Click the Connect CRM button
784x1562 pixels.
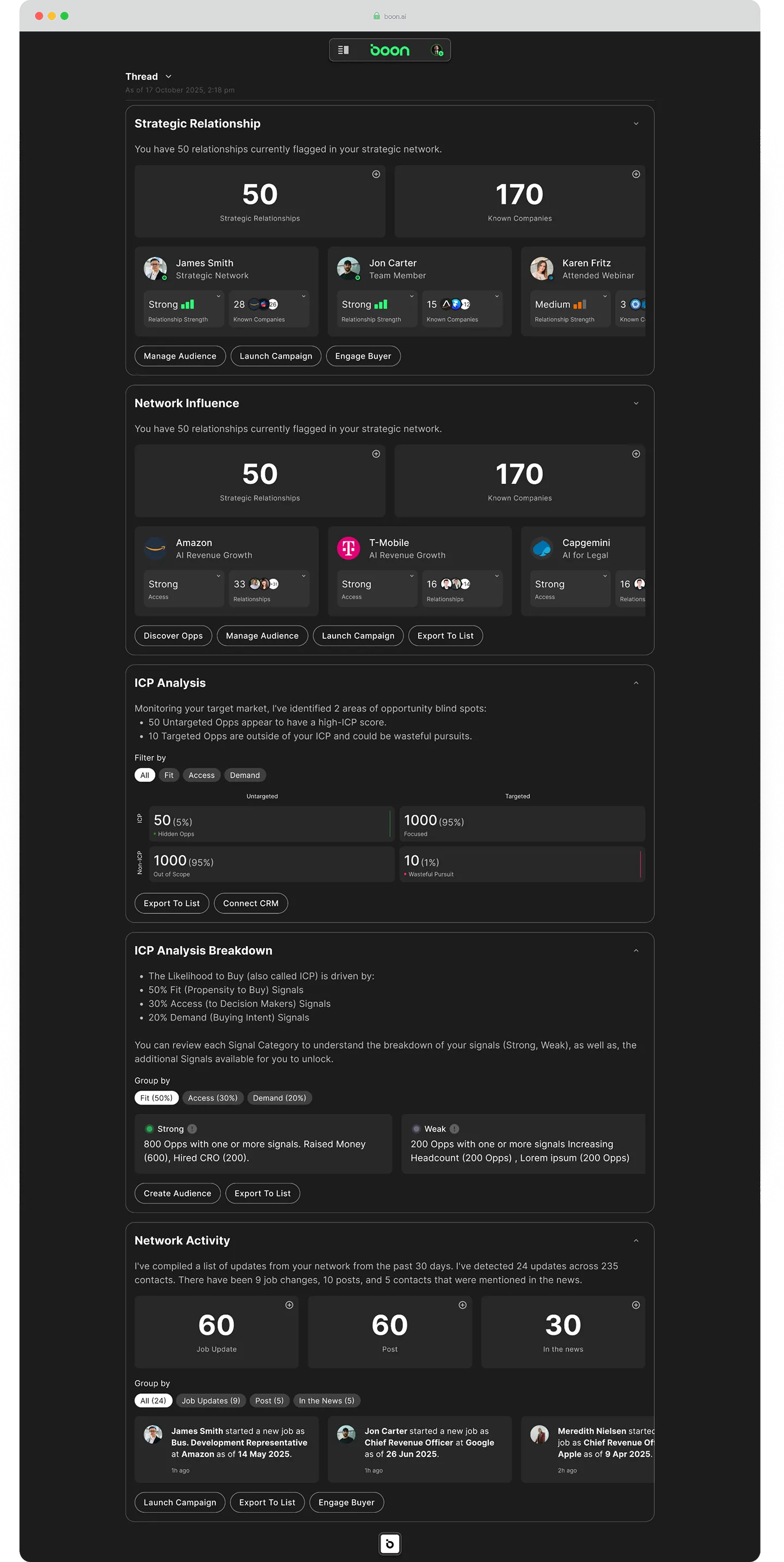click(250, 903)
